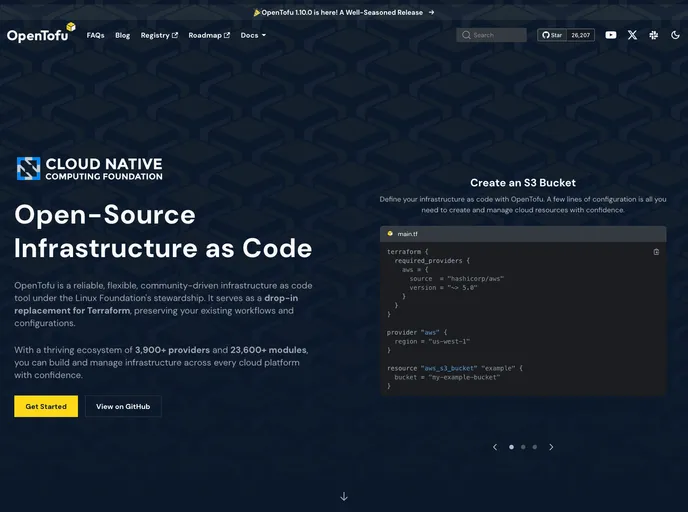
Task: Open the Registry external link
Action: pos(159,35)
